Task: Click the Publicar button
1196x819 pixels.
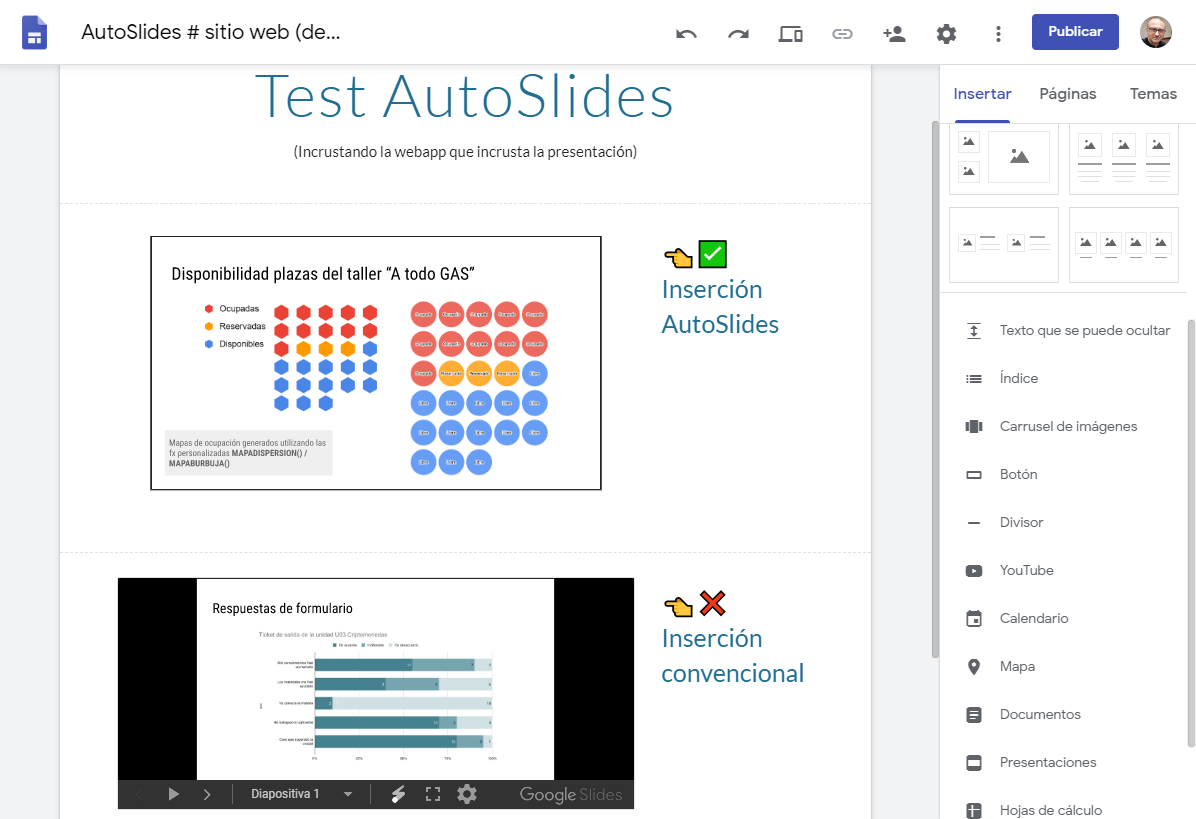Action: click(x=1075, y=31)
